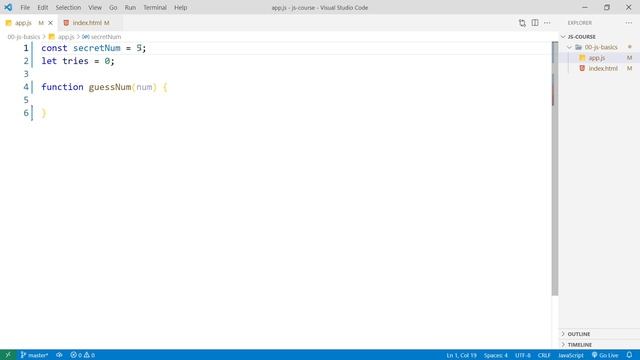Change the UTF-8 encoding setting
The image size is (640, 360).
pos(522,355)
